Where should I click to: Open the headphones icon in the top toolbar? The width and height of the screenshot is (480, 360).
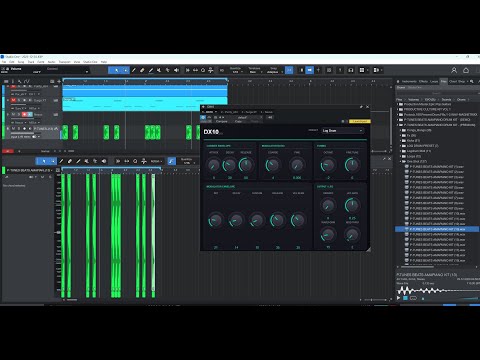[351, 70]
